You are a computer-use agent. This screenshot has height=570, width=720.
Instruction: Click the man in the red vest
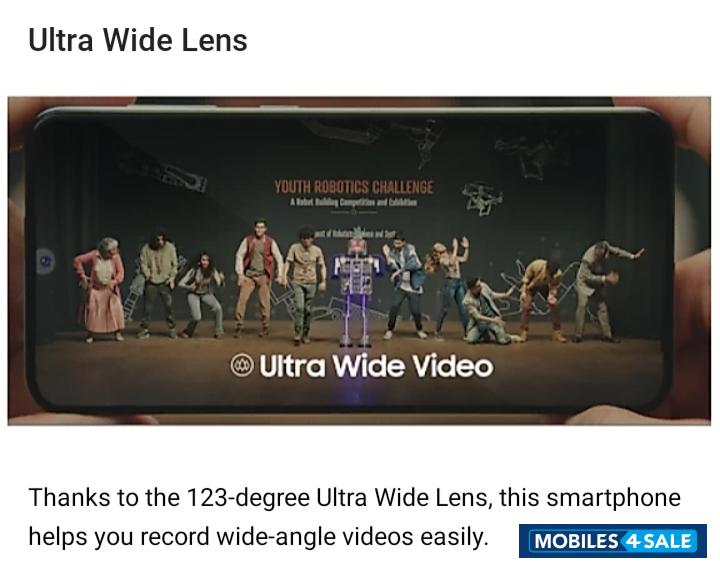(x=258, y=277)
